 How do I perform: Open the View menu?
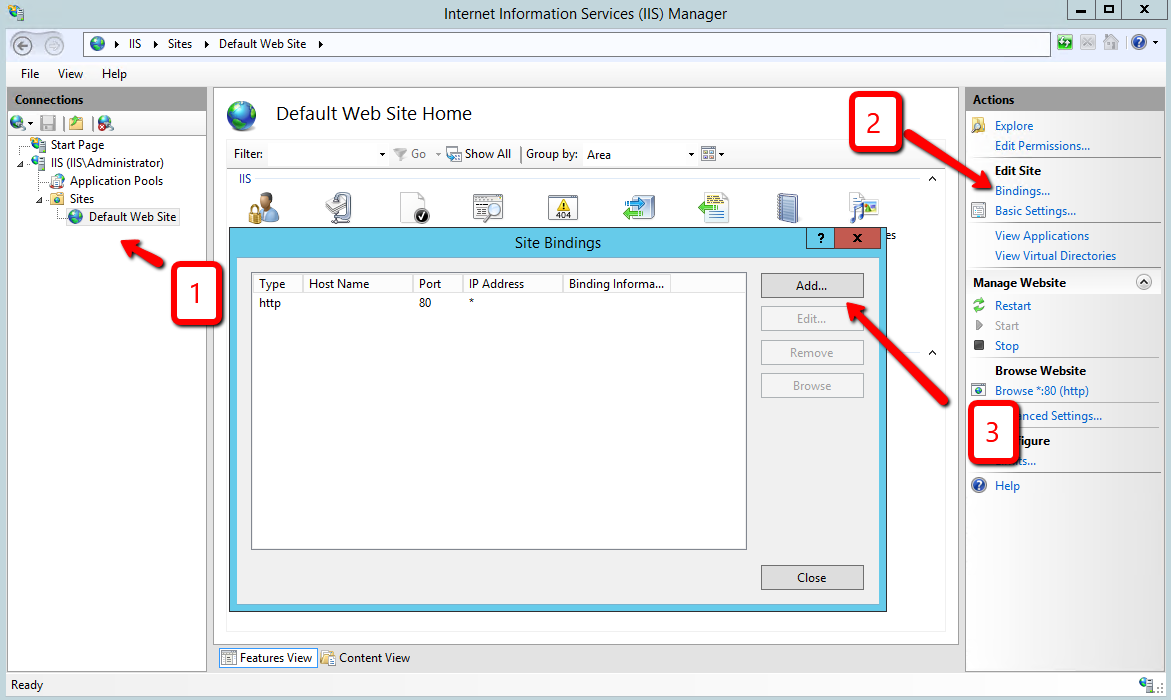pyautogui.click(x=70, y=74)
